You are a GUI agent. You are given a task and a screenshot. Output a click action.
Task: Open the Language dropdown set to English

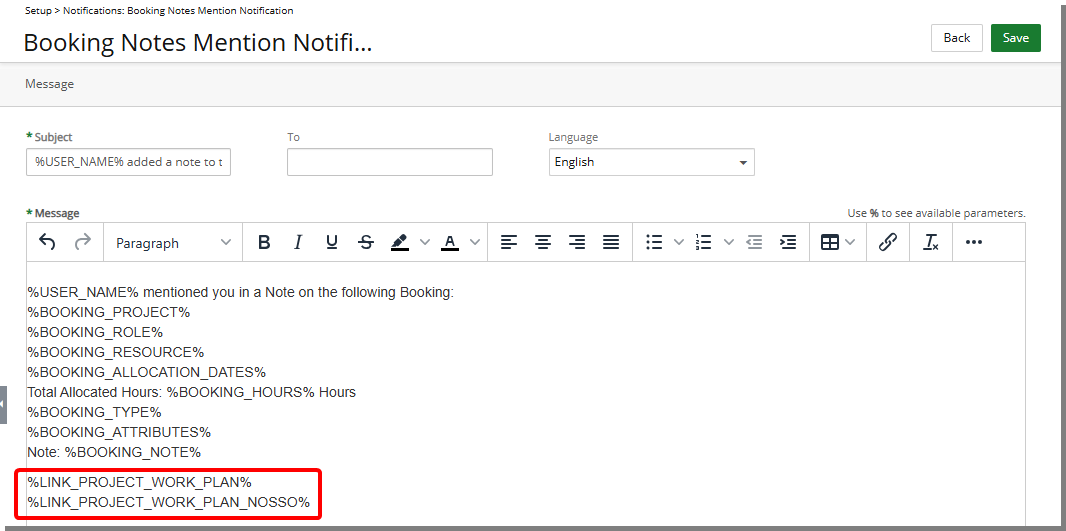(651, 162)
